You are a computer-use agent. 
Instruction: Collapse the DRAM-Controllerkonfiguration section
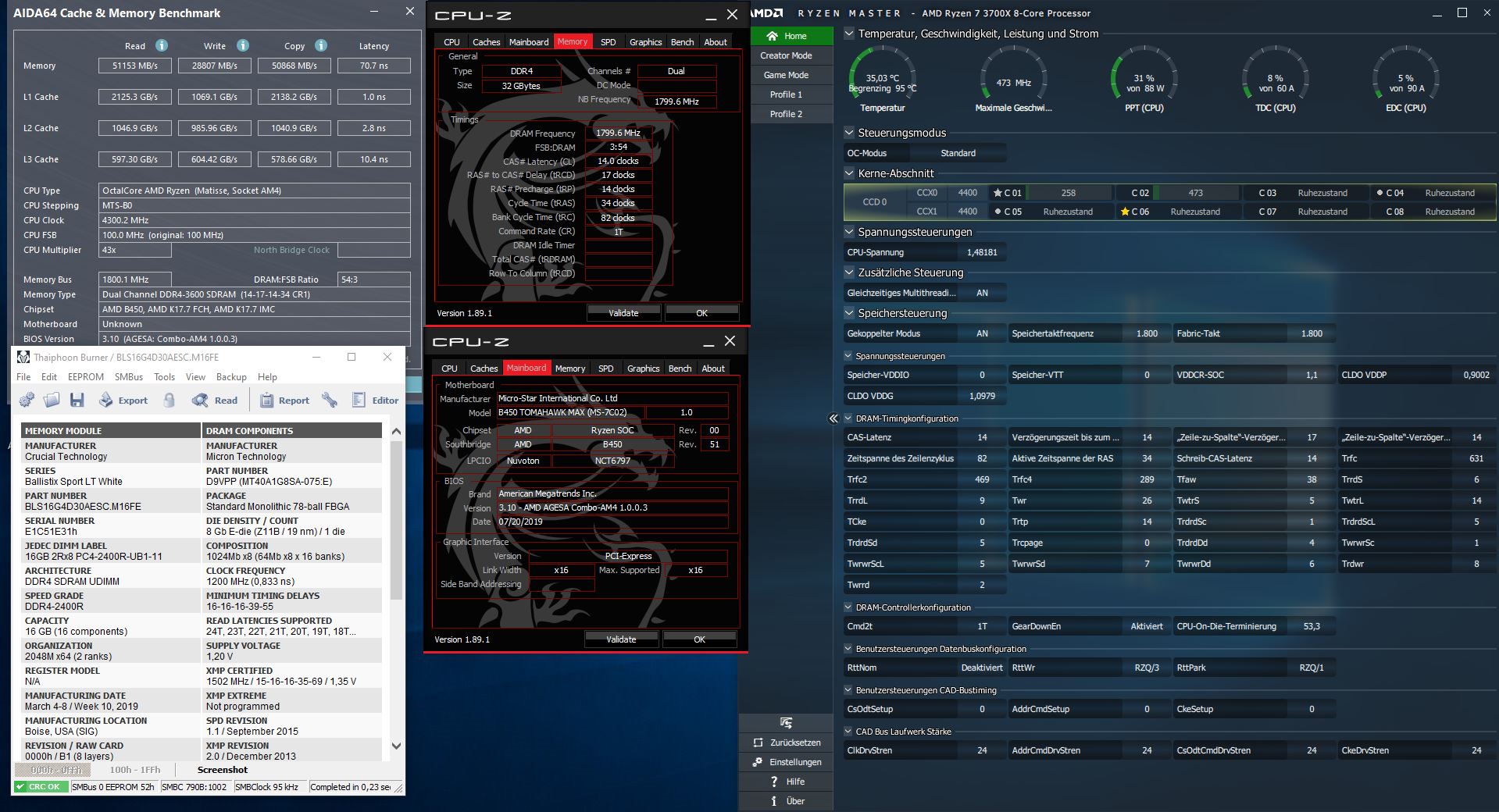pyautogui.click(x=849, y=607)
